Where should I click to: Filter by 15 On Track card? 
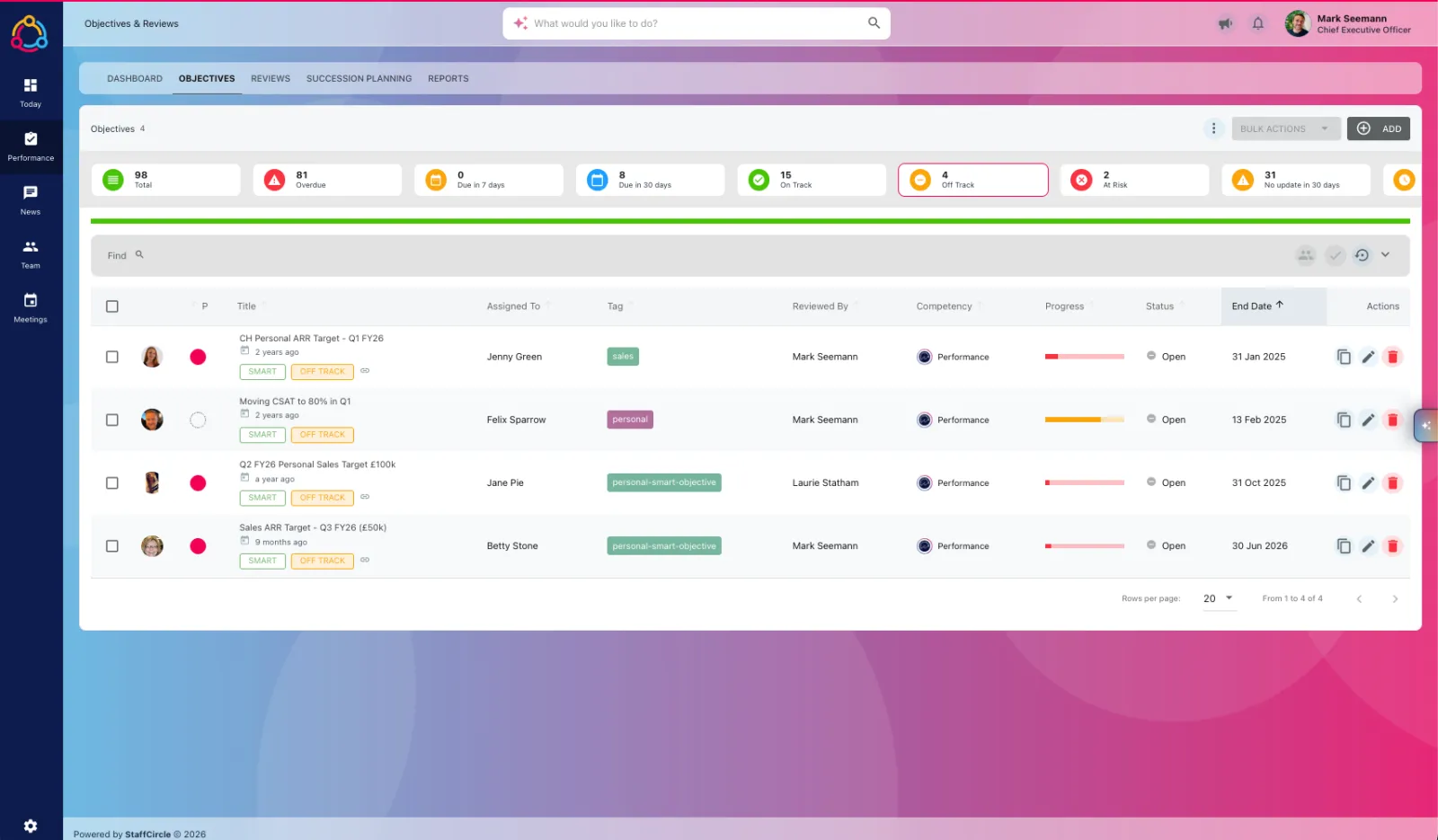(x=812, y=180)
